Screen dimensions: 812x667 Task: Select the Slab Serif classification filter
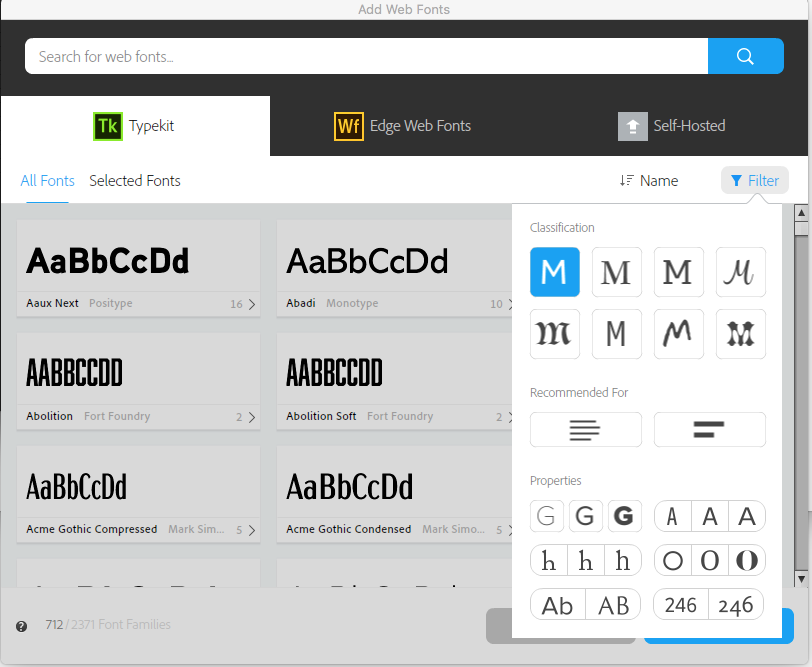(678, 272)
